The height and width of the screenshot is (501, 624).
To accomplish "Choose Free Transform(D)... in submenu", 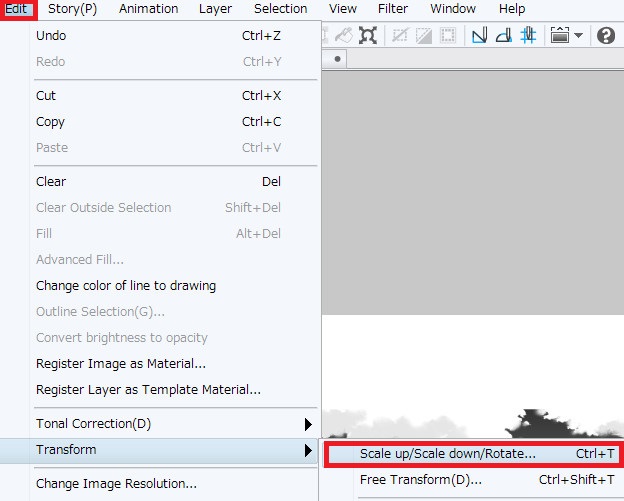I will point(473,480).
